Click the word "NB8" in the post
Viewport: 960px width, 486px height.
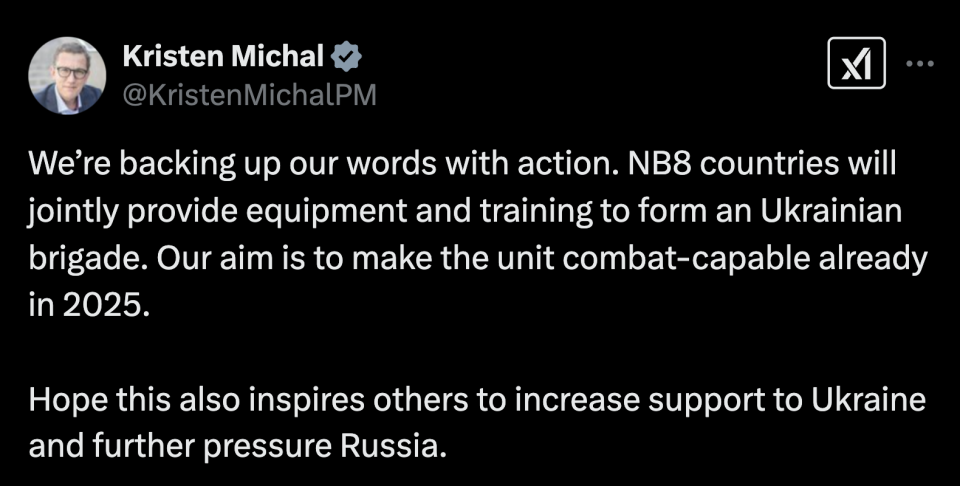644,163
